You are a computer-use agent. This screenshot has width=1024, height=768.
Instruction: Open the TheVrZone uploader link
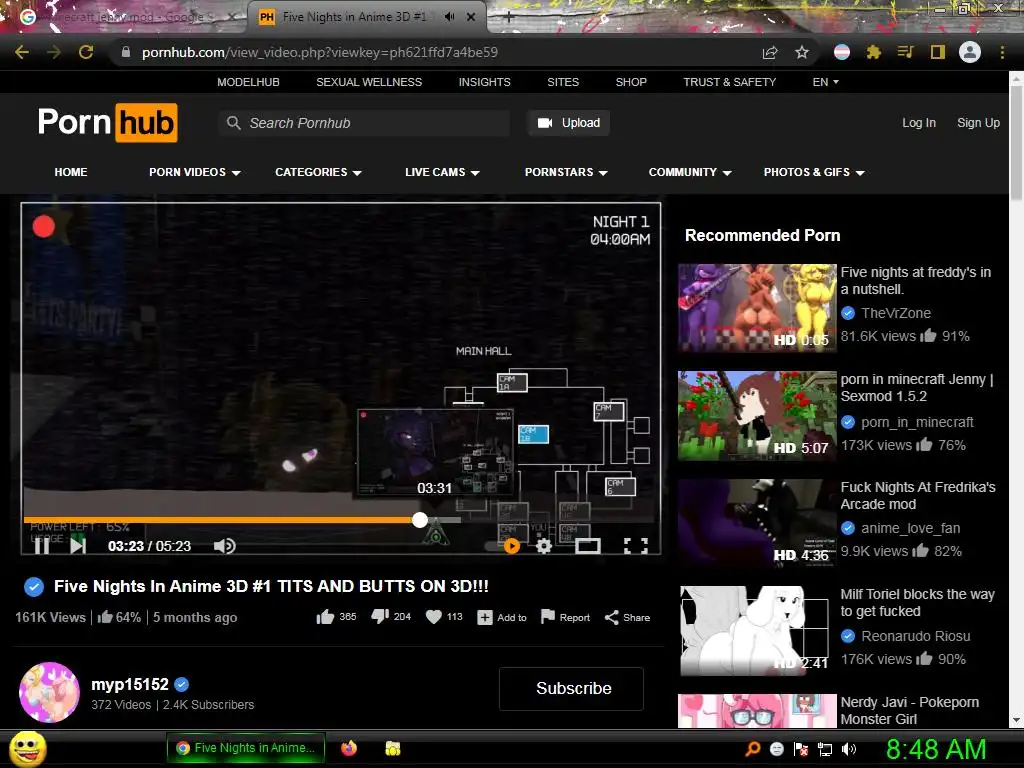pyautogui.click(x=896, y=313)
